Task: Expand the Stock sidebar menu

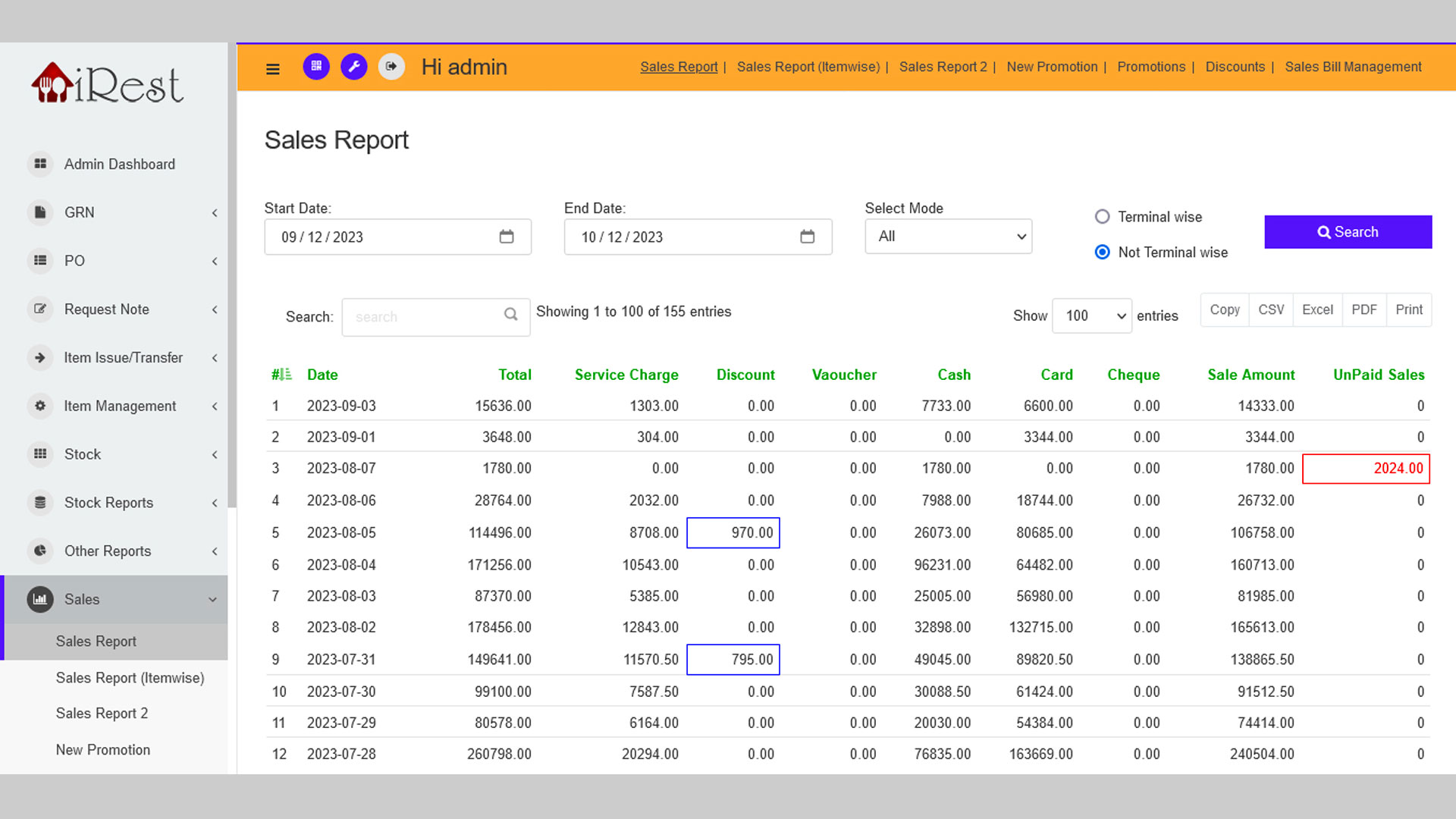Action: [x=215, y=455]
